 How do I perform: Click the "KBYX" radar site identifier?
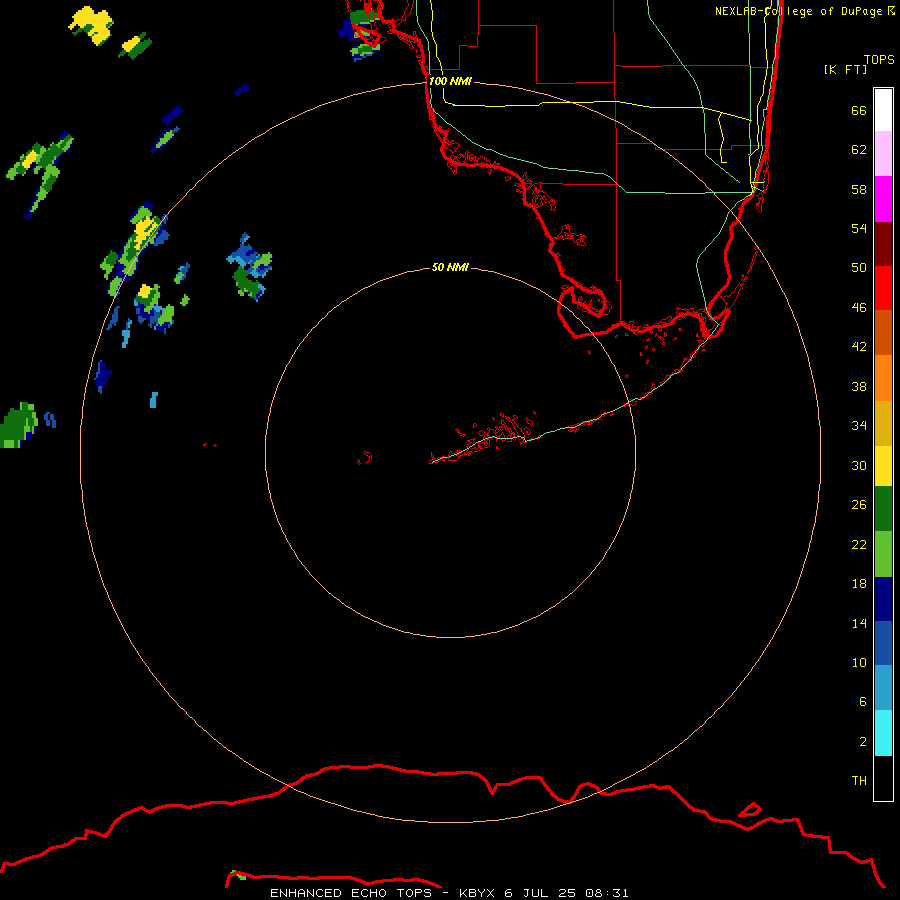tap(476, 893)
